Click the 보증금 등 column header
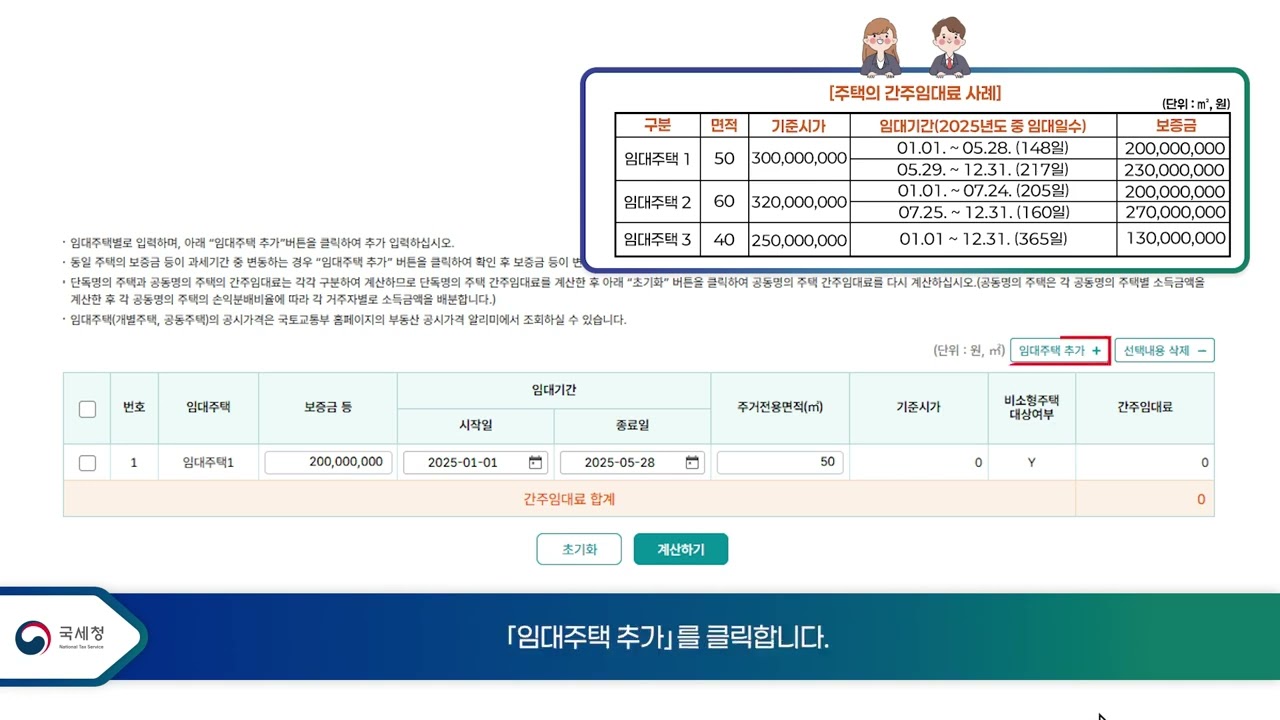1280x720 pixels. click(x=328, y=408)
